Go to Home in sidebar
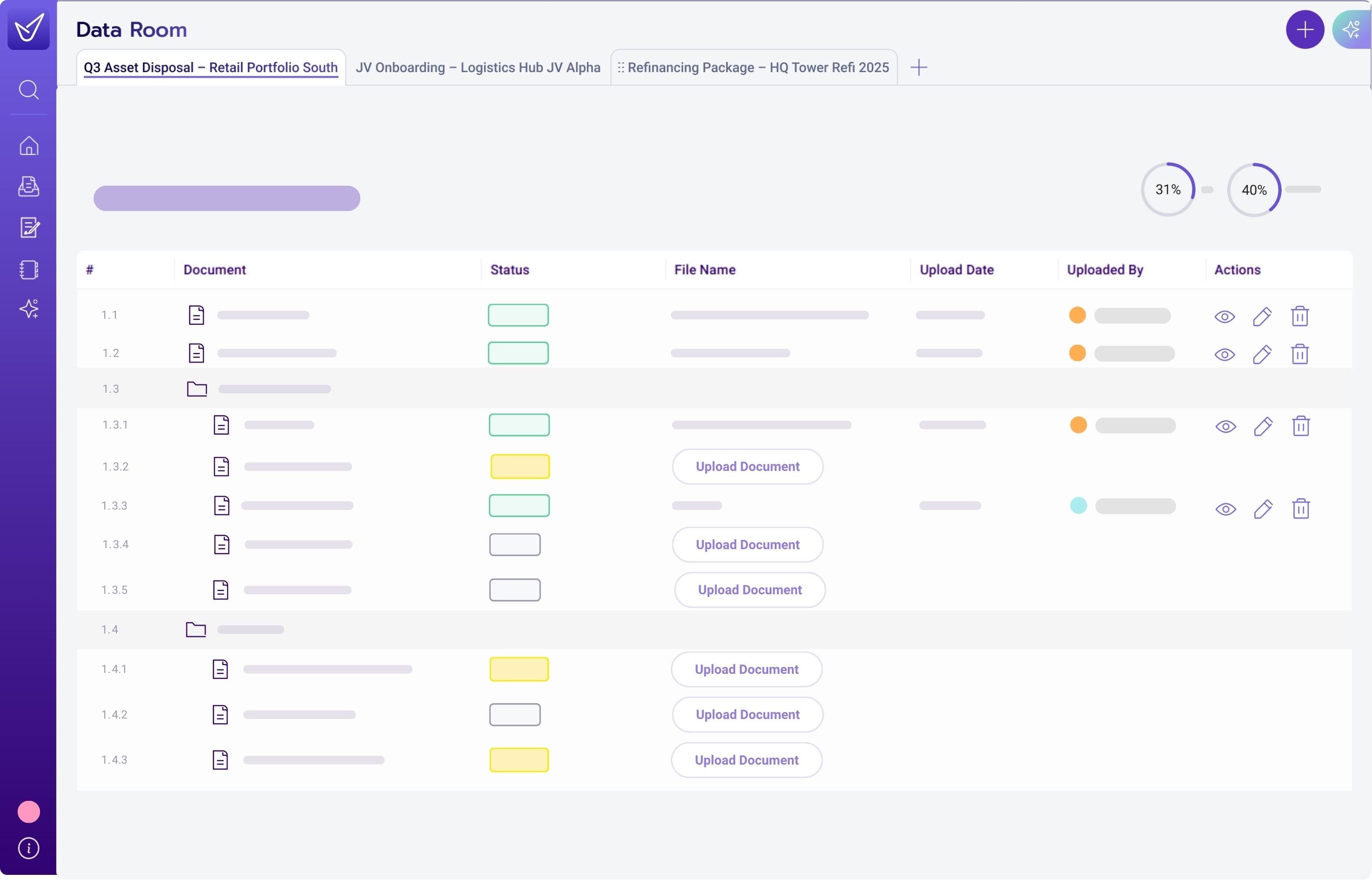This screenshot has height=880, width=1372. 28,146
